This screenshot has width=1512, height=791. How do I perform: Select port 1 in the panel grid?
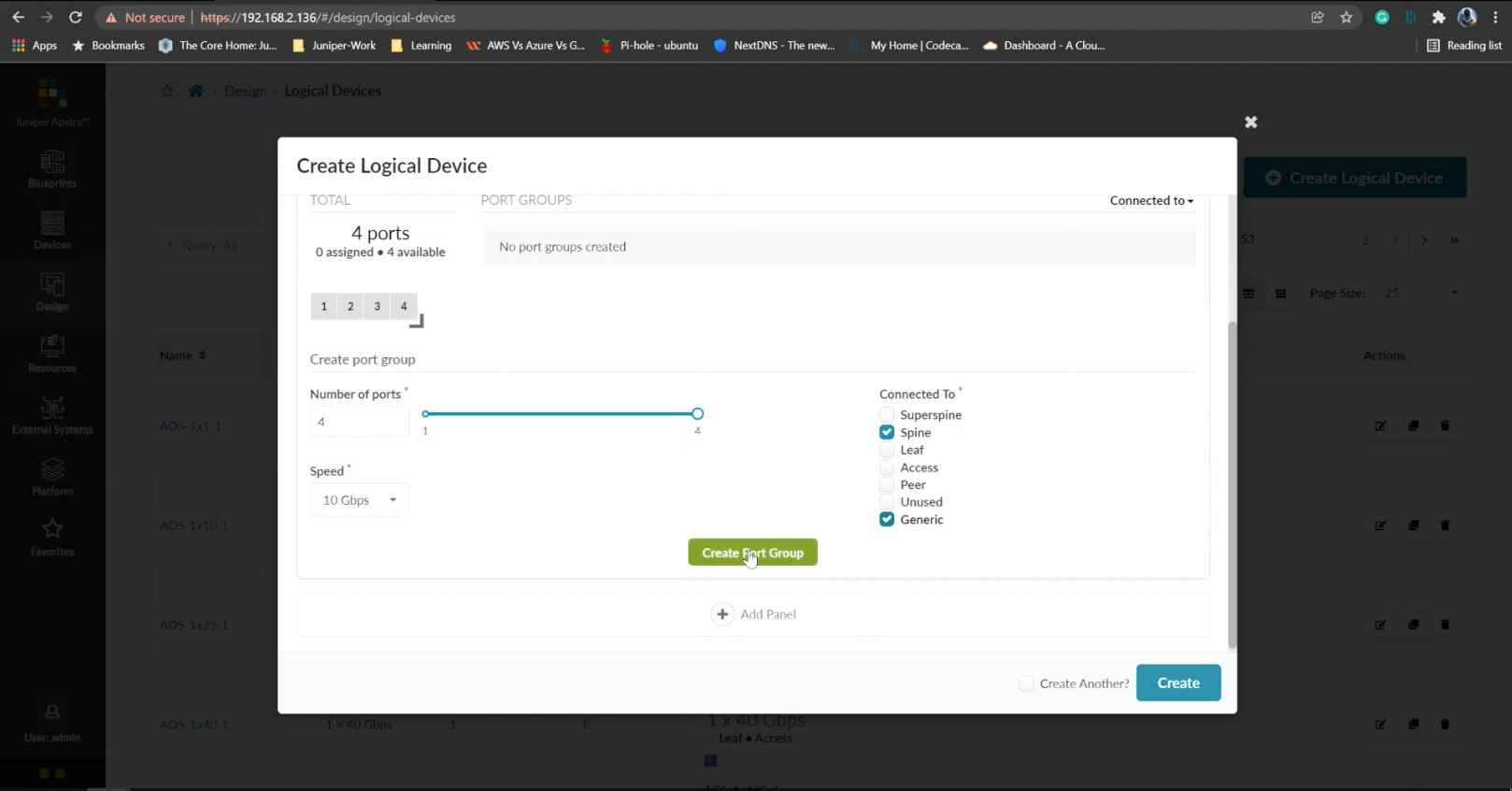(x=323, y=306)
